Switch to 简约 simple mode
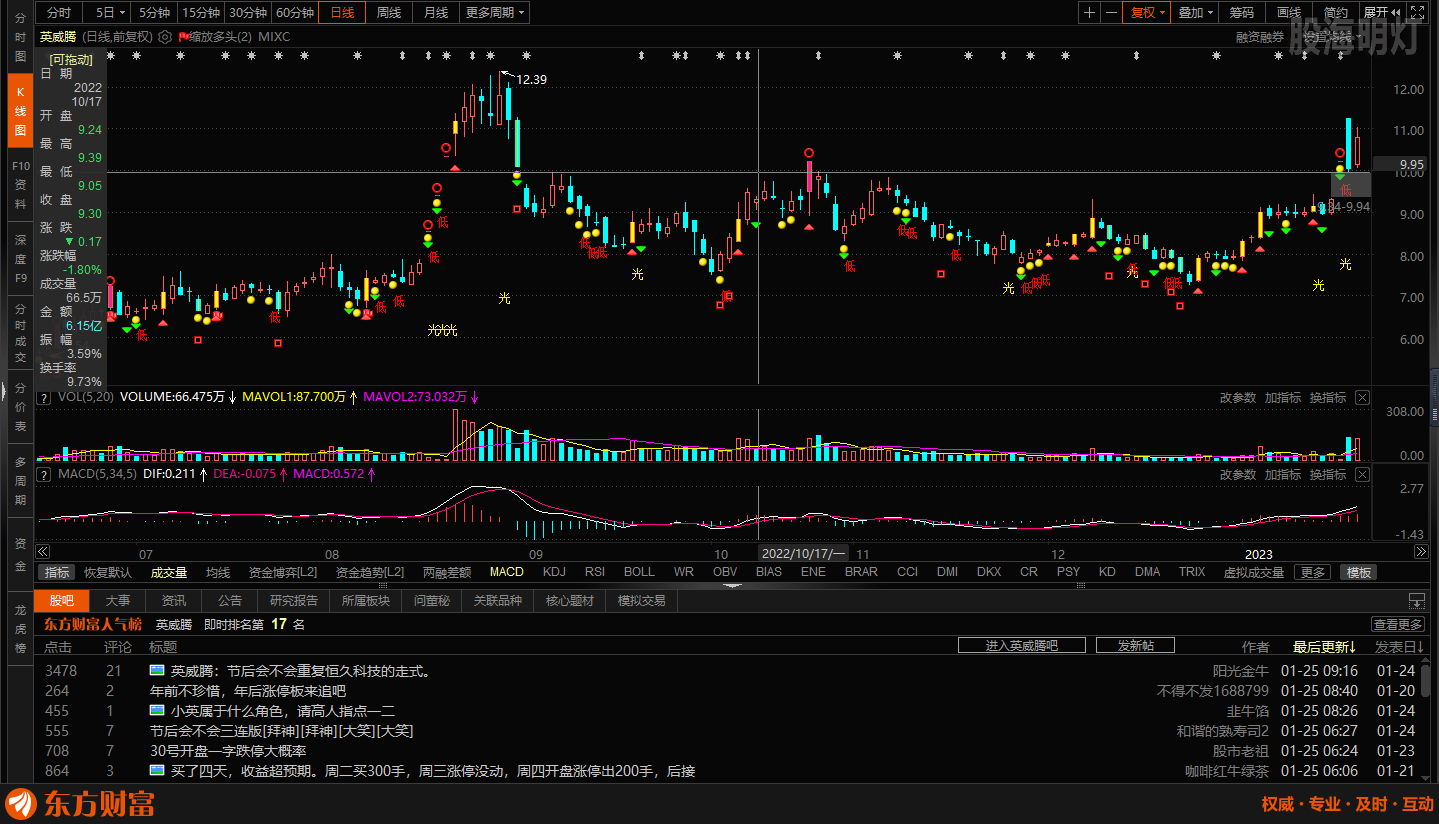Screen dimensions: 1439x824 (1336, 12)
